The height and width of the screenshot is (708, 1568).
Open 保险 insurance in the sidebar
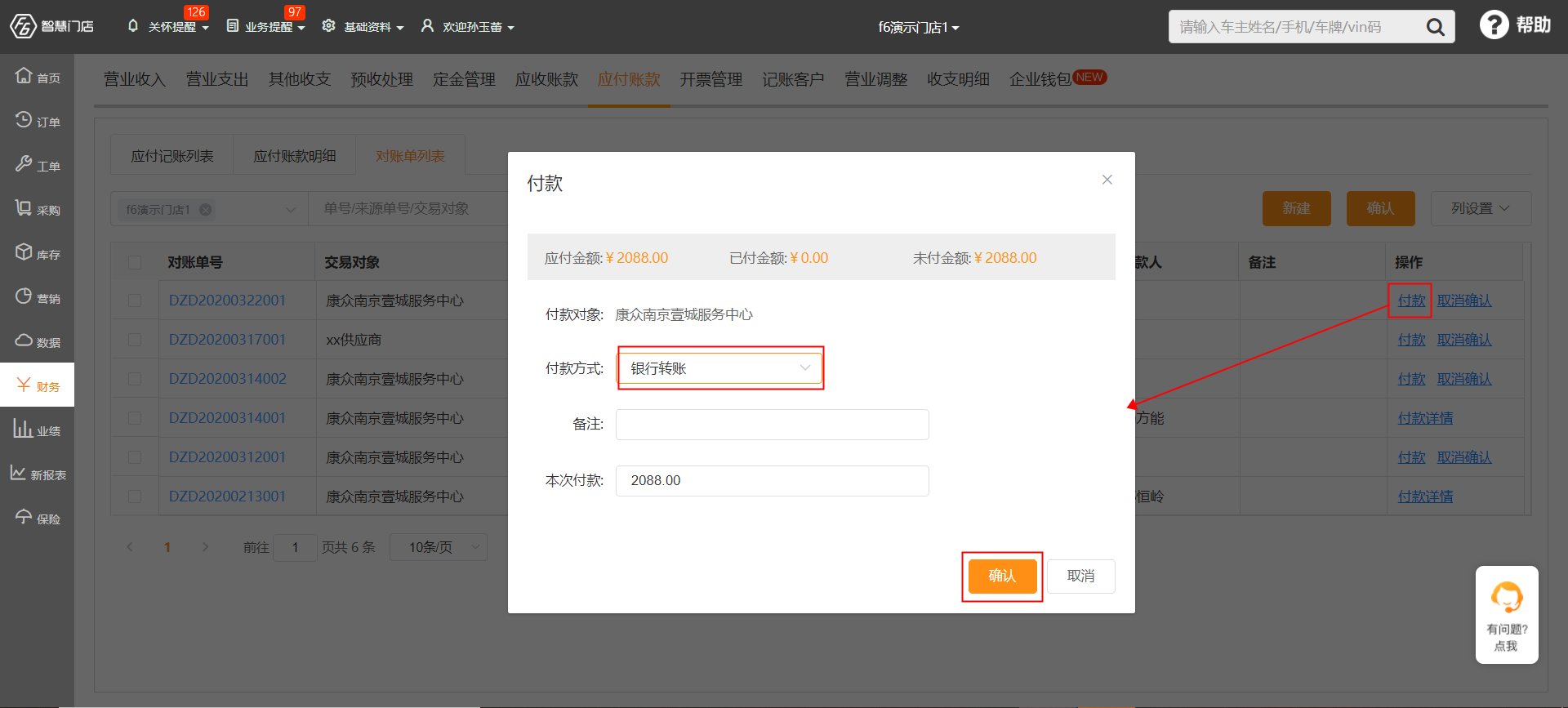click(x=37, y=518)
